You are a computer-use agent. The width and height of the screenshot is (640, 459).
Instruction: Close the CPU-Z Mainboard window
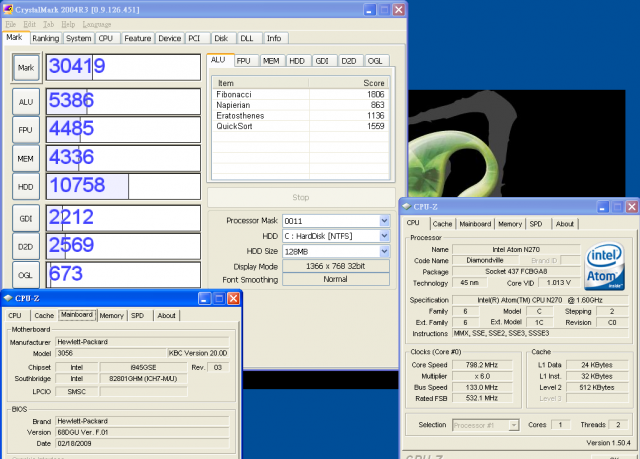pos(233,299)
